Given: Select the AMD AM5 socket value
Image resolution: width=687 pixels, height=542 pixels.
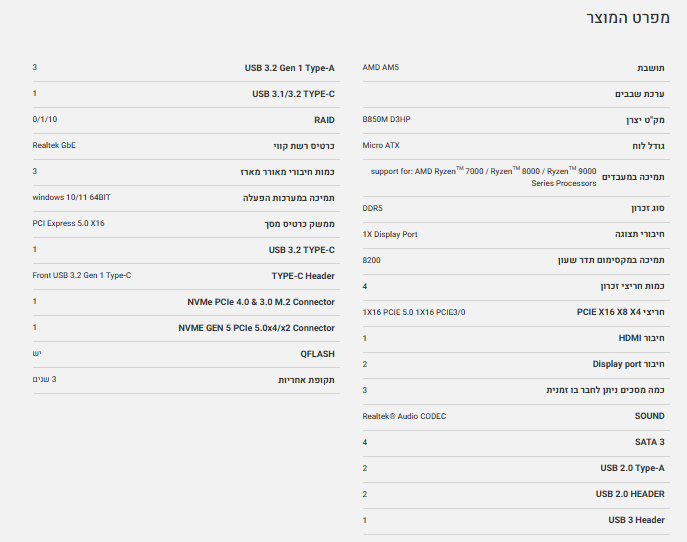Looking at the screenshot, I should 380,67.
